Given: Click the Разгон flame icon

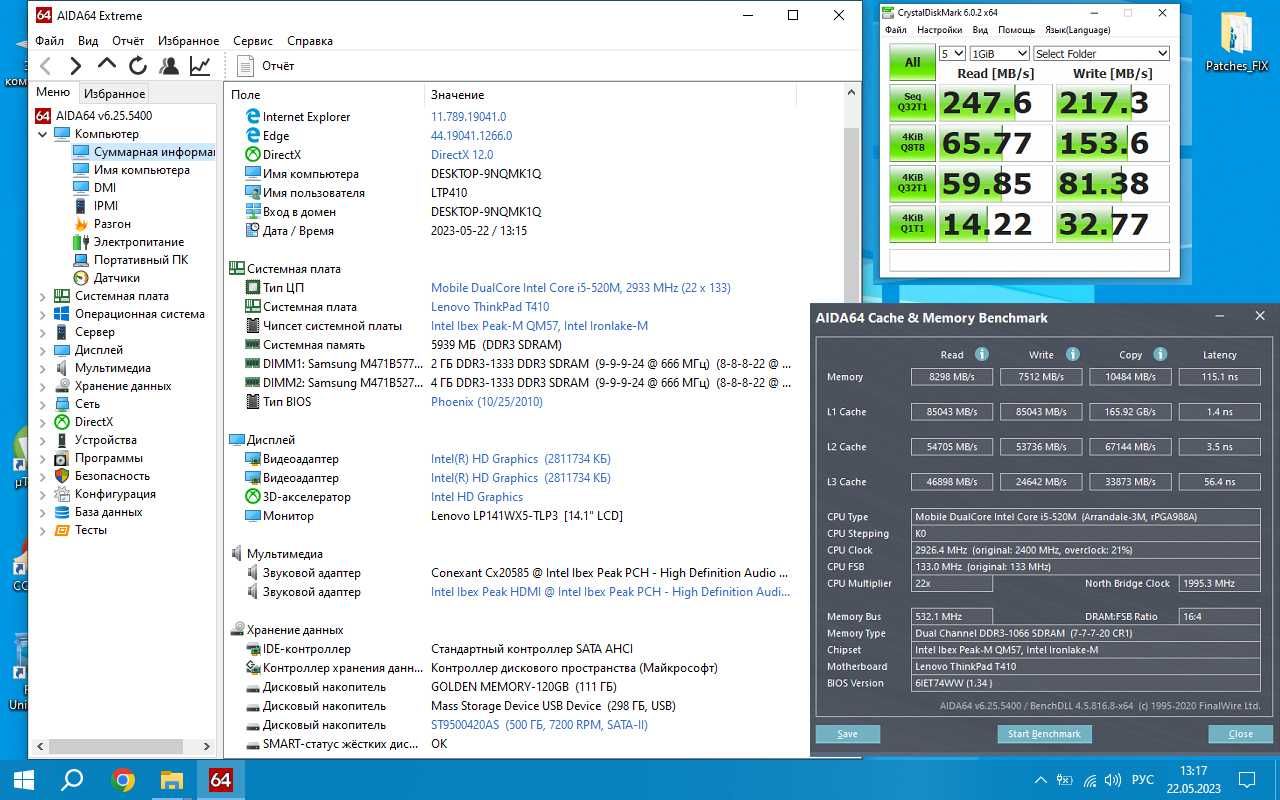Looking at the screenshot, I should tap(81, 224).
